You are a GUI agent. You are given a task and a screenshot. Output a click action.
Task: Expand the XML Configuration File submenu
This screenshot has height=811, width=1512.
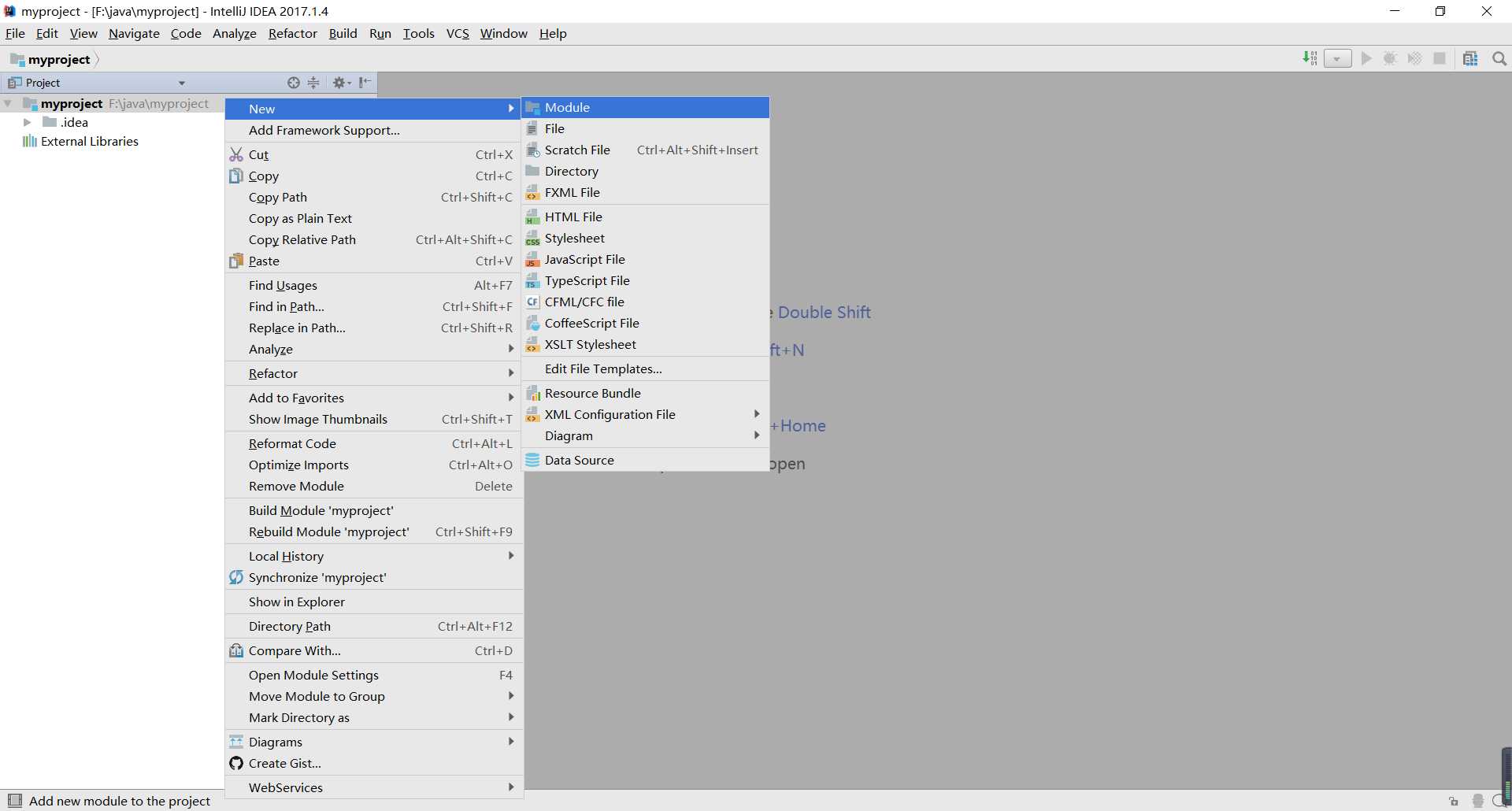click(646, 415)
